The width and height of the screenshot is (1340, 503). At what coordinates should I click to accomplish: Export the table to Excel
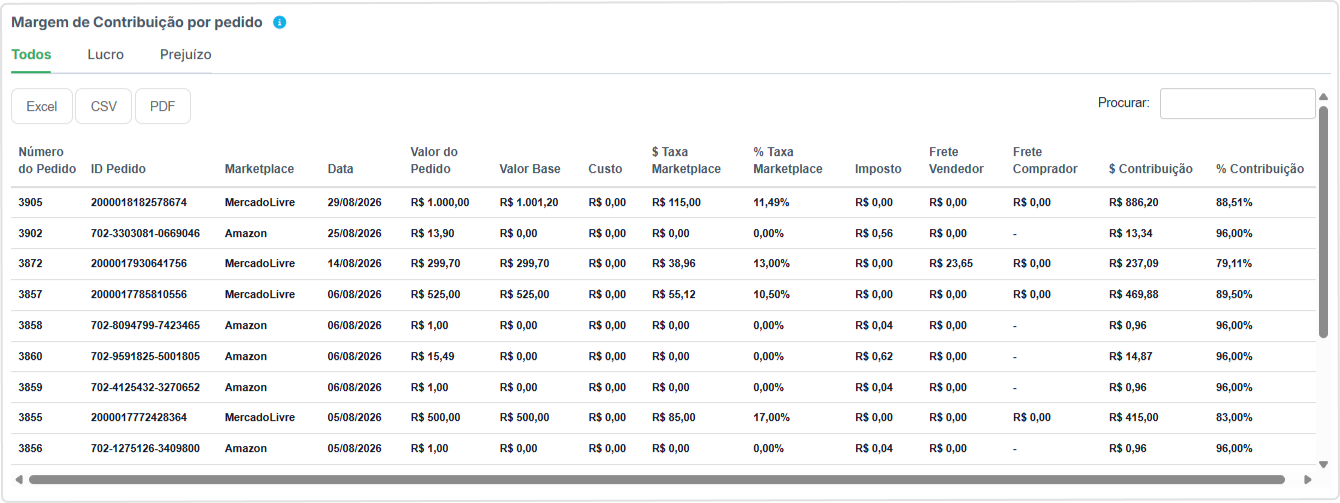(x=42, y=106)
